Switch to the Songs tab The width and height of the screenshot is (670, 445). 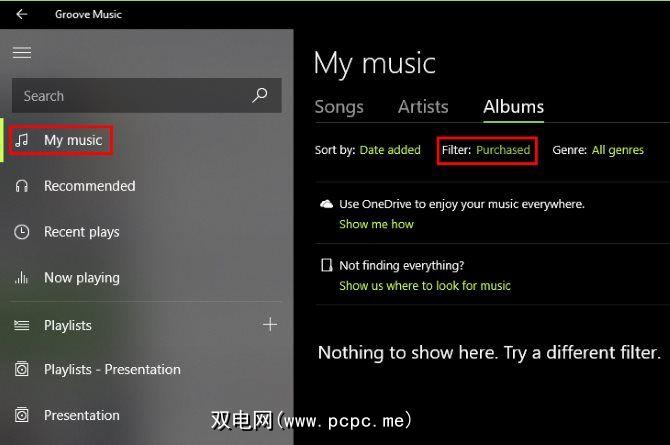click(x=339, y=107)
